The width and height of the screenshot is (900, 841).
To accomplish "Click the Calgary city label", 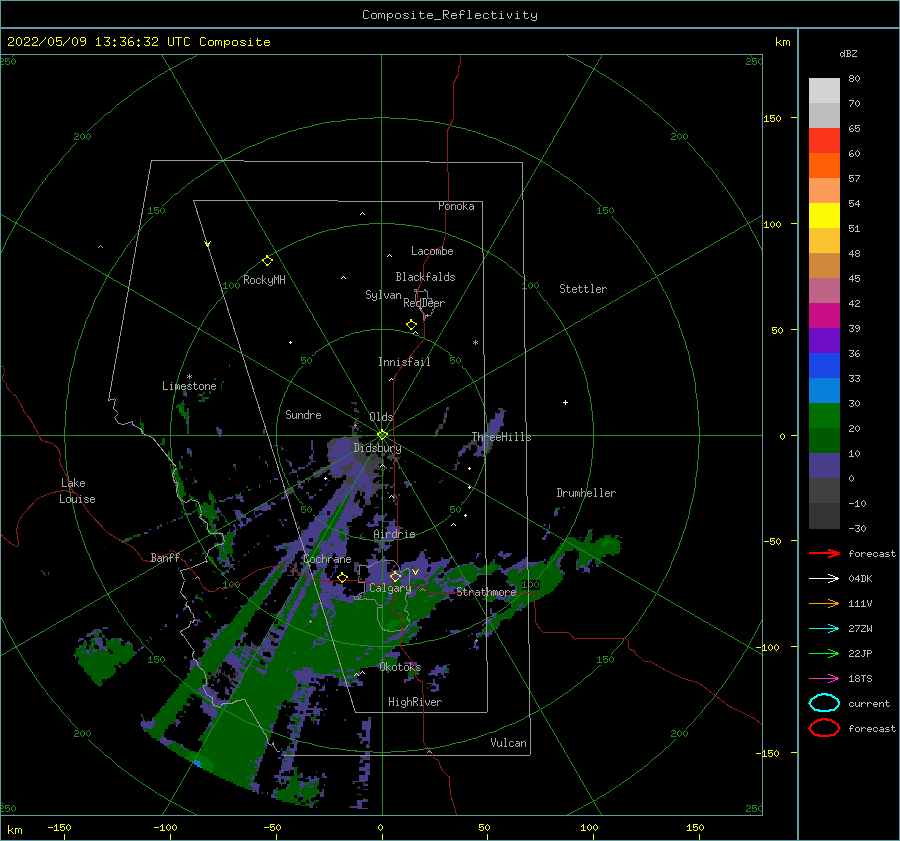I will pyautogui.click(x=390, y=588).
